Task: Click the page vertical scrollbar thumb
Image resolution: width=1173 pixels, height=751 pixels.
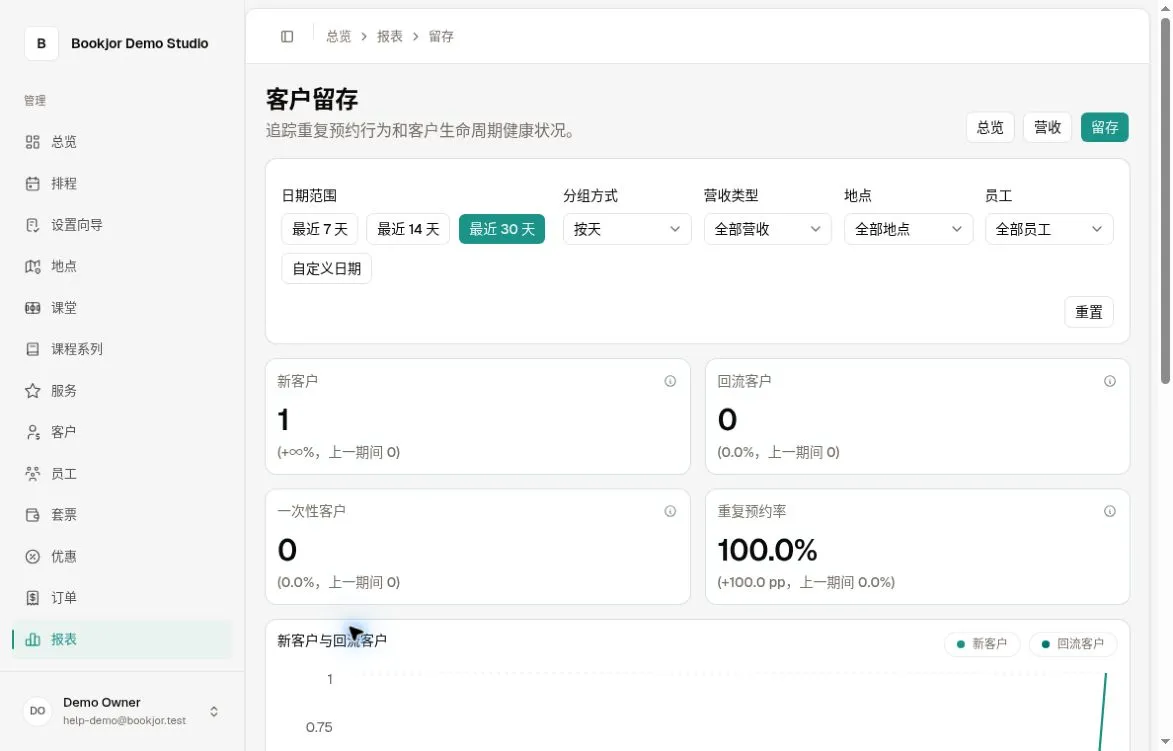Action: click(1165, 200)
